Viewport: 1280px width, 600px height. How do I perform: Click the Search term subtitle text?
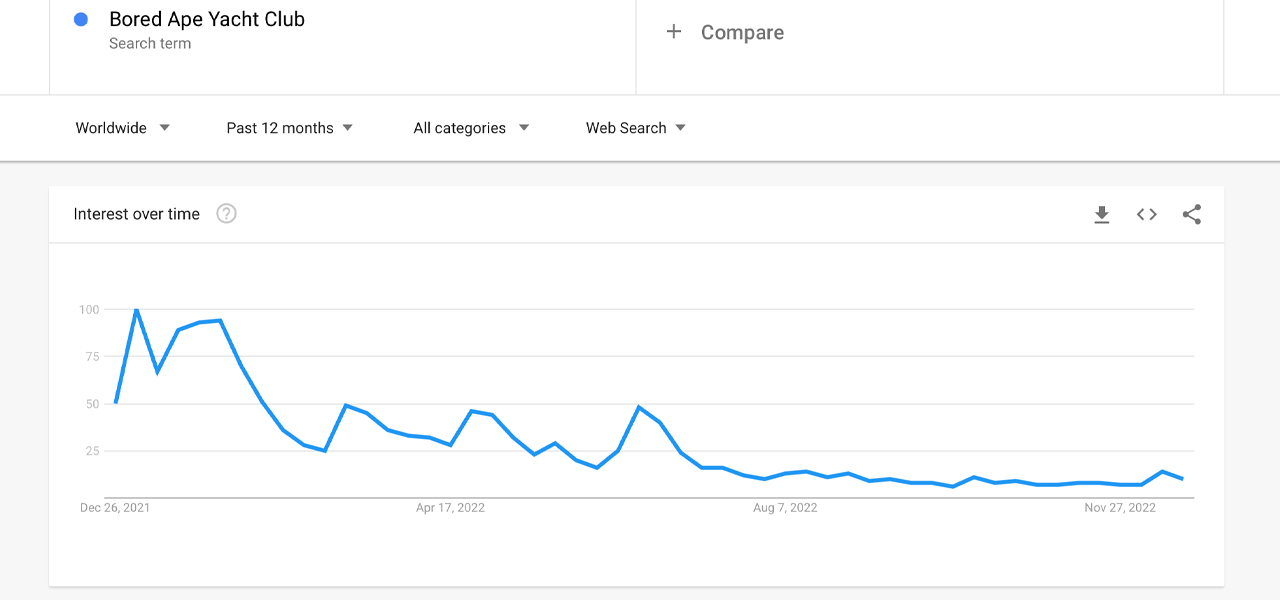tap(150, 44)
